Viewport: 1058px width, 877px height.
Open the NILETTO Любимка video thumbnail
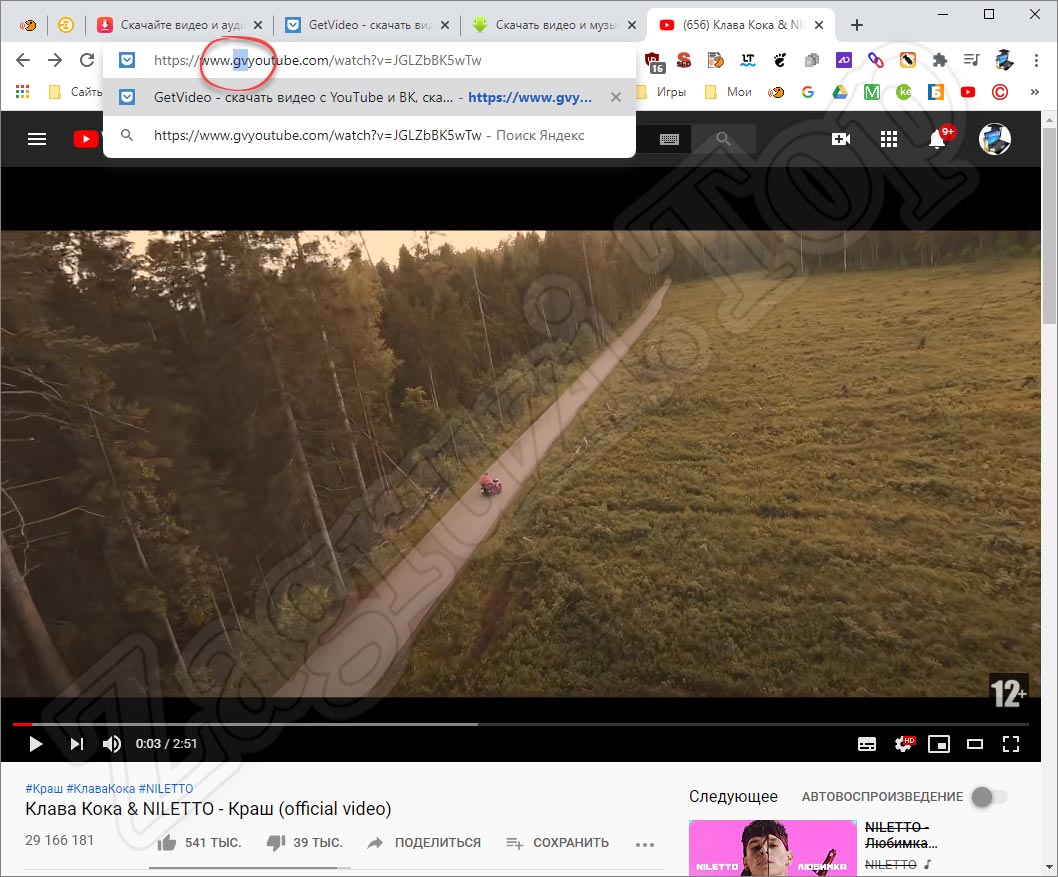click(x=773, y=848)
